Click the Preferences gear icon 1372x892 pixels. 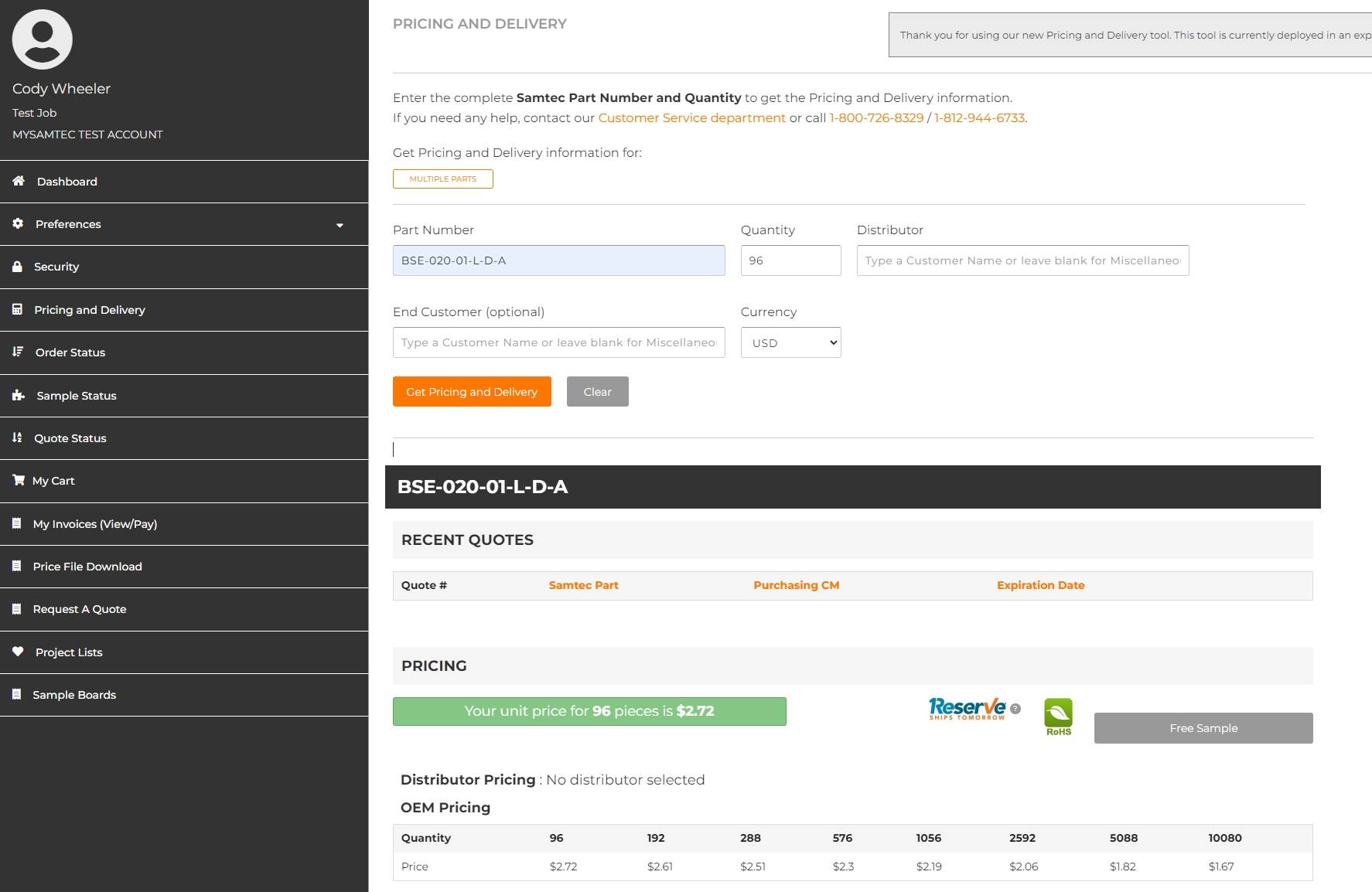click(18, 223)
